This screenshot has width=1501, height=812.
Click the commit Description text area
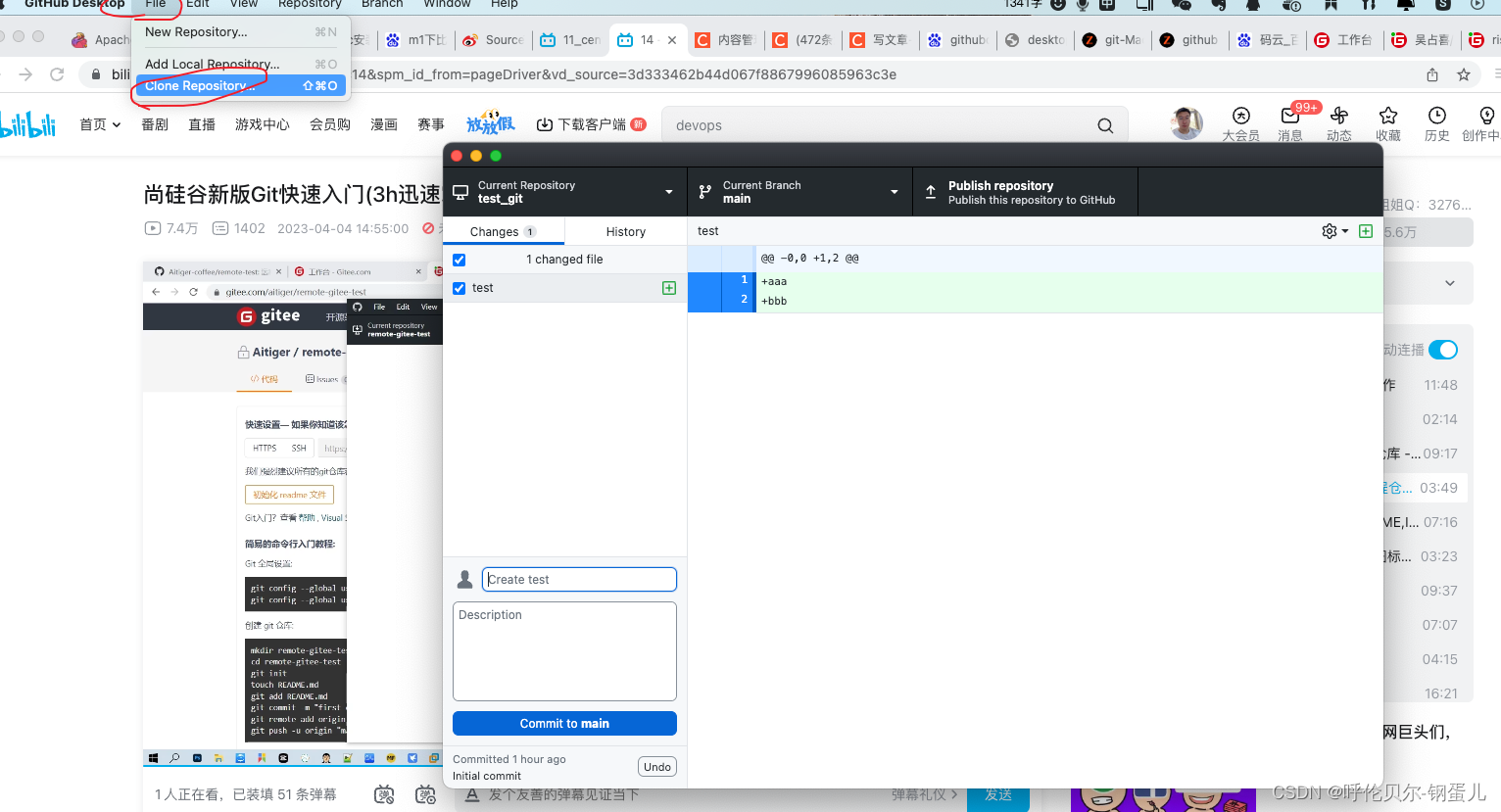564,651
